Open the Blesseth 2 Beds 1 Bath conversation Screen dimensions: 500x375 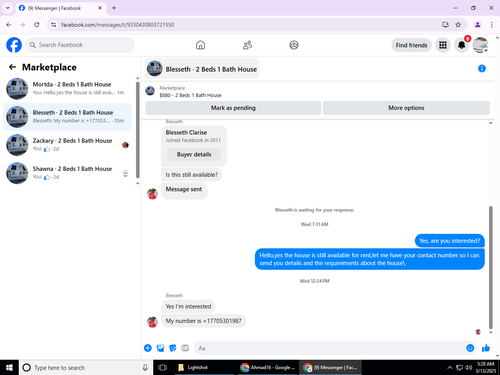(x=68, y=117)
